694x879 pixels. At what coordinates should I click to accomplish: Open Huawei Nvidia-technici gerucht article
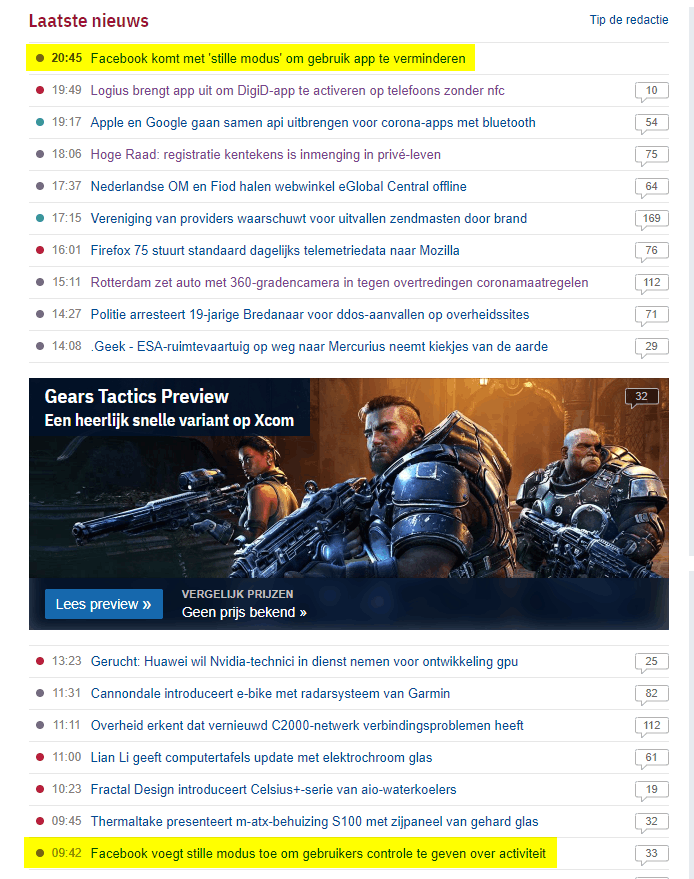pyautogui.click(x=304, y=661)
